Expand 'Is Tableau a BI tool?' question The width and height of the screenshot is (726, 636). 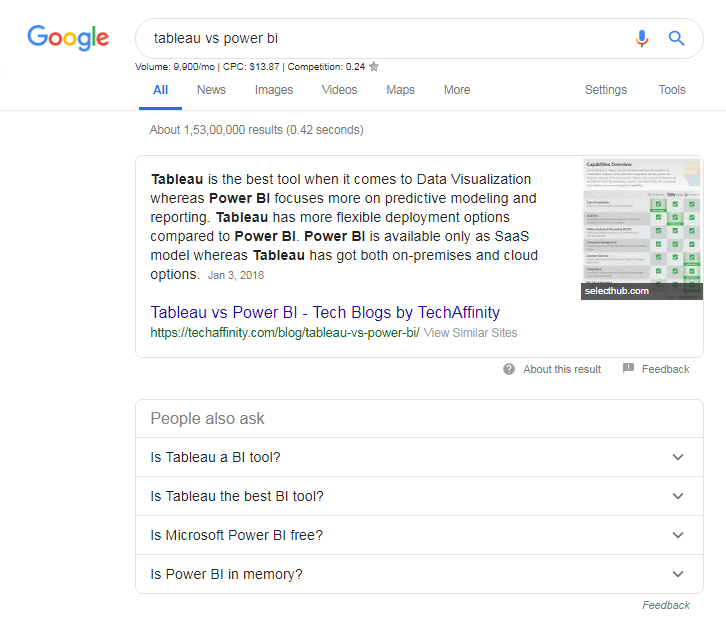(x=419, y=457)
